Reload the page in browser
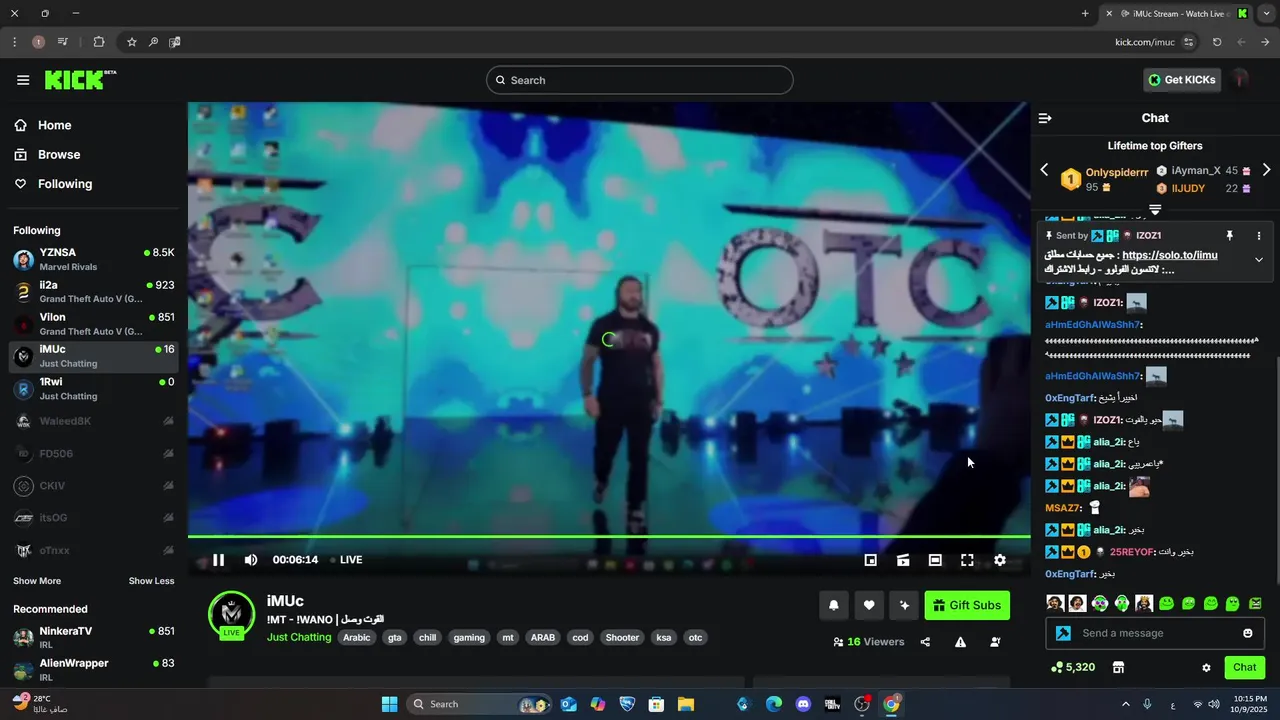Image resolution: width=1280 pixels, height=720 pixels. tap(1217, 42)
